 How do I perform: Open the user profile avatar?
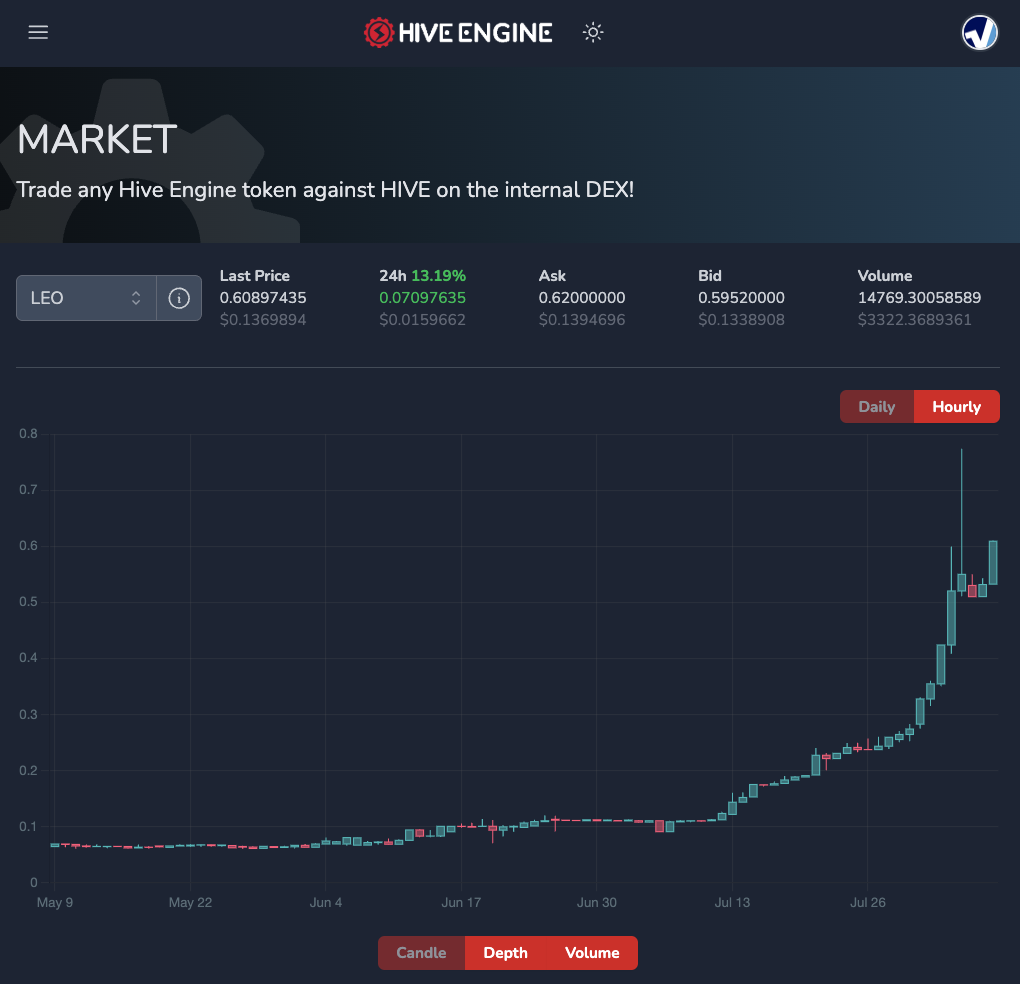pyautogui.click(x=980, y=33)
